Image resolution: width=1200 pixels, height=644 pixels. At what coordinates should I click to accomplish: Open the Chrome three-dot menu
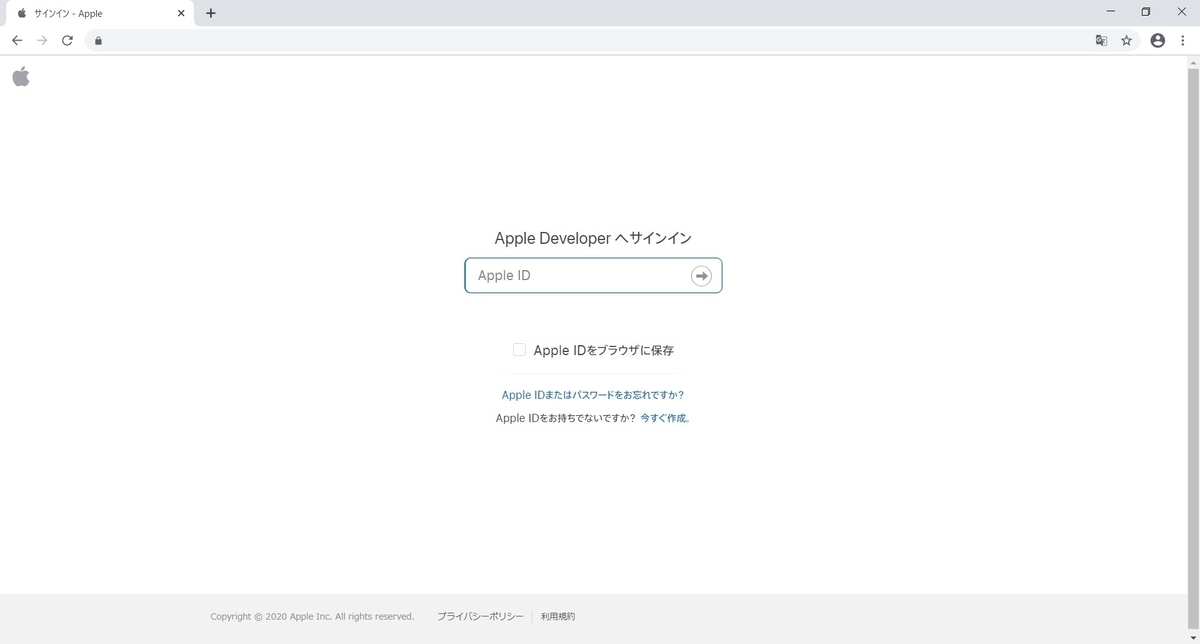(x=1182, y=41)
